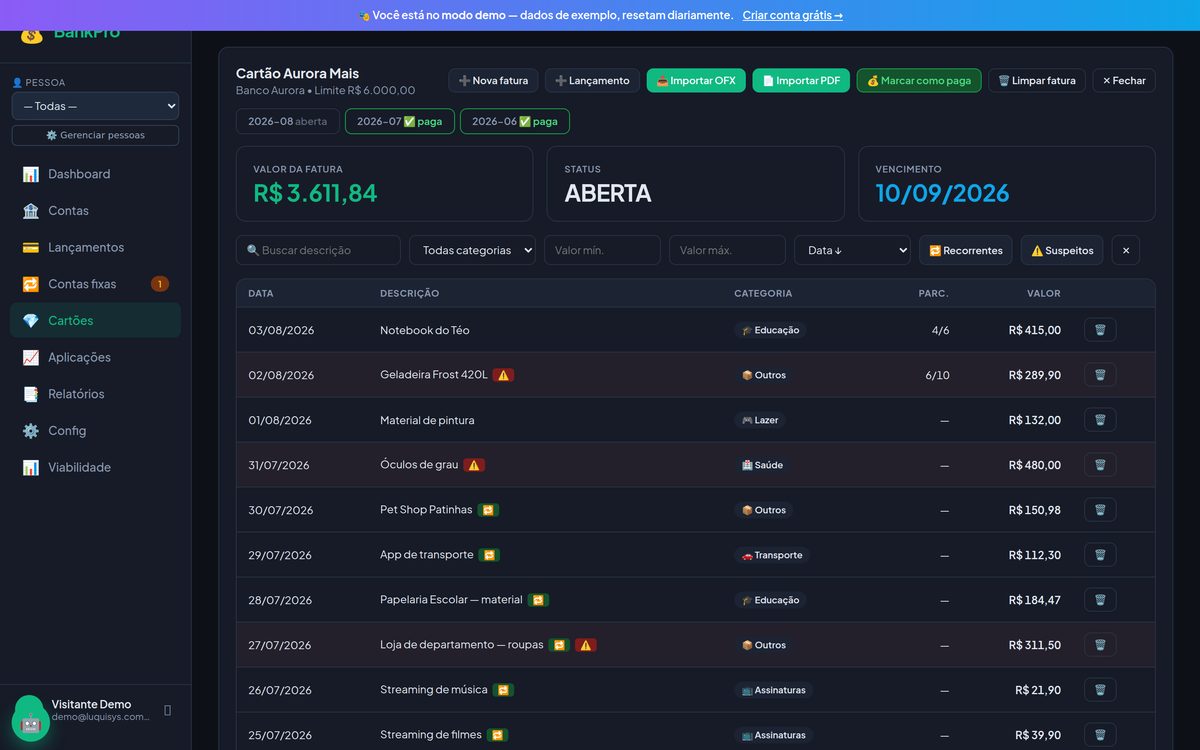Click recurring icon on Papelaria Escolar
Image resolution: width=1200 pixels, height=750 pixels.
coord(538,600)
